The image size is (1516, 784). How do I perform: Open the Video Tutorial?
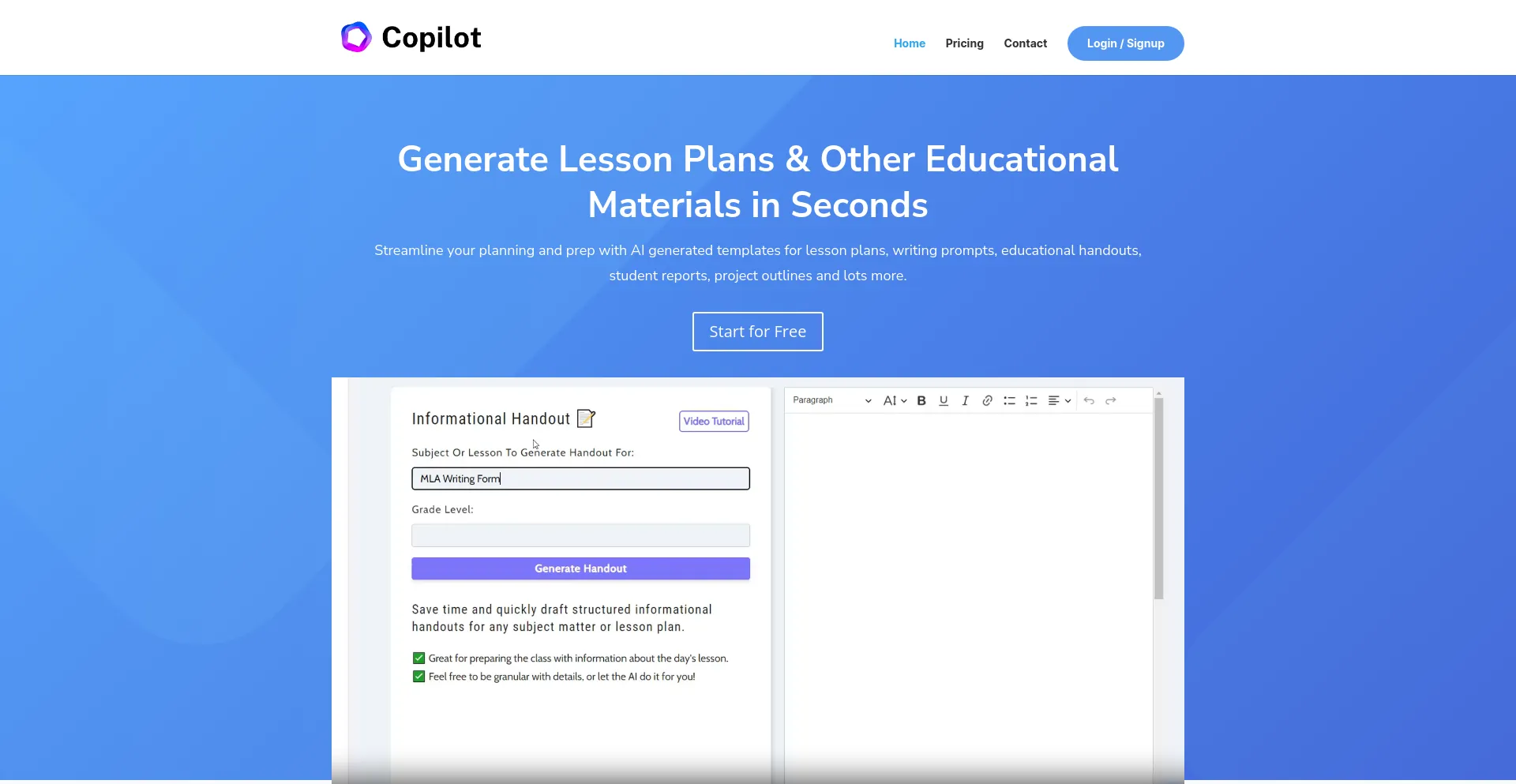click(713, 421)
